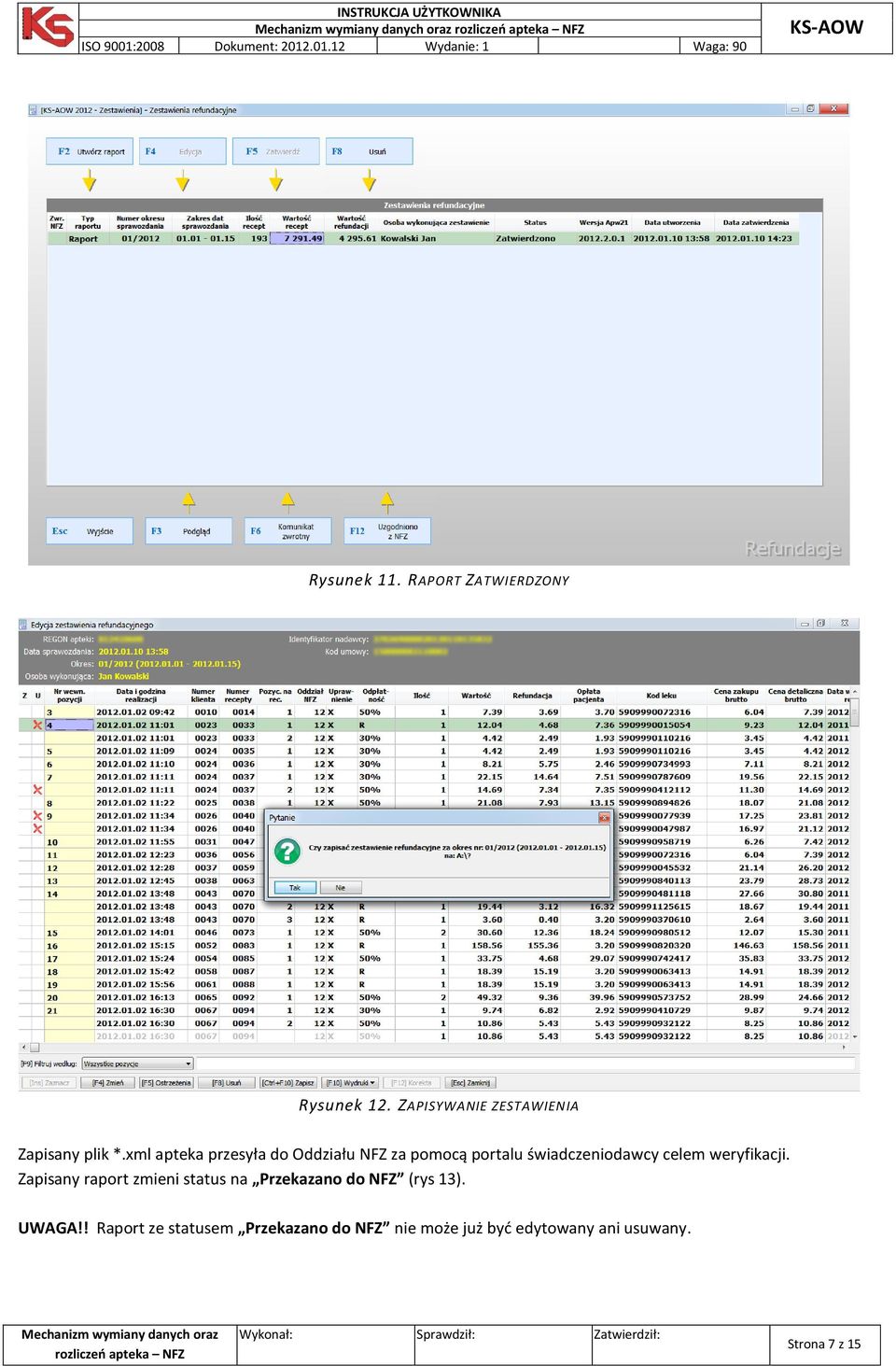This screenshot has width=896, height=1366.
Task: Click the Numer recepty column header
Action: pyautogui.click(x=238, y=696)
